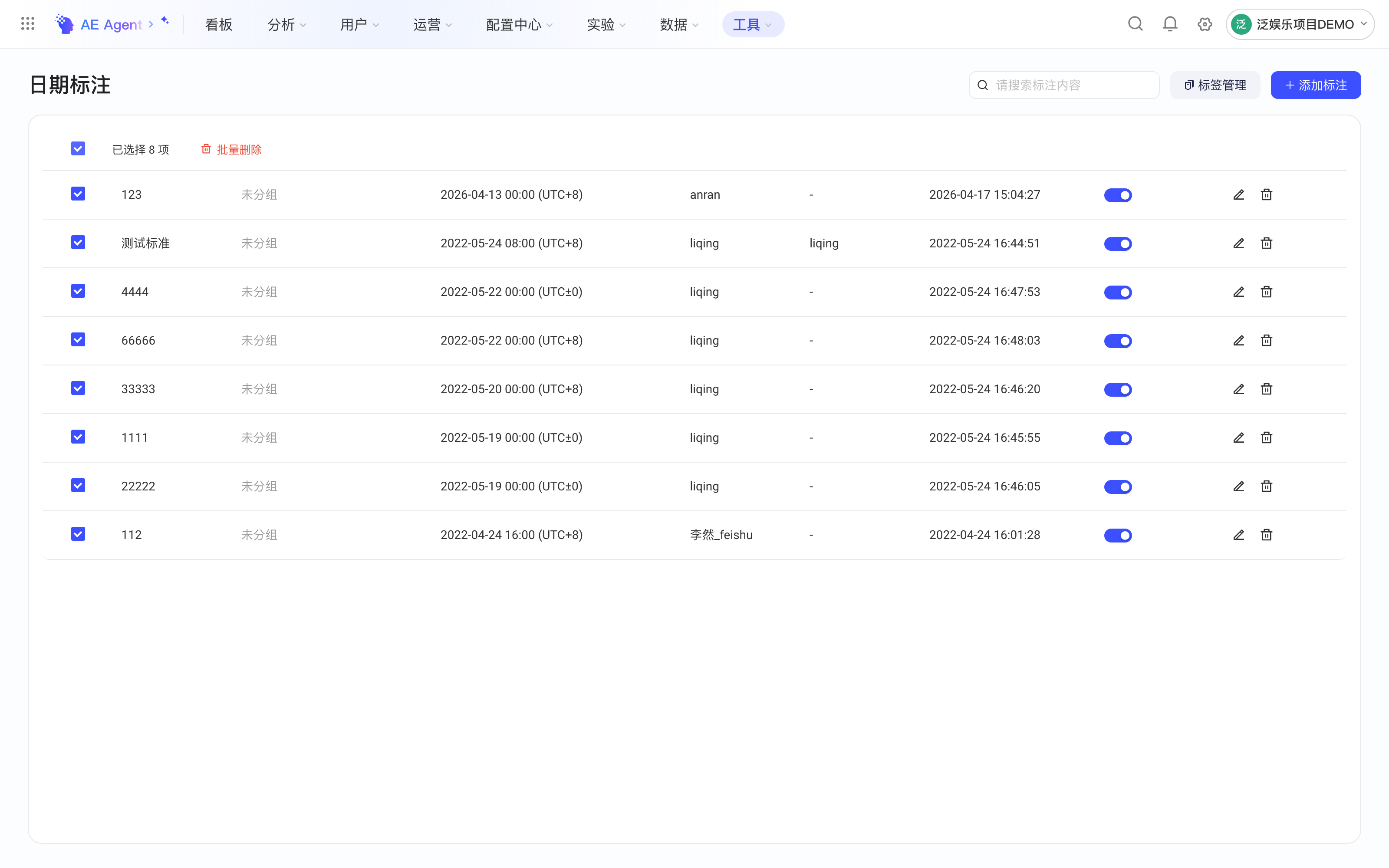Edit the 4444 annotation
The height and width of the screenshot is (868, 1389).
[1239, 292]
